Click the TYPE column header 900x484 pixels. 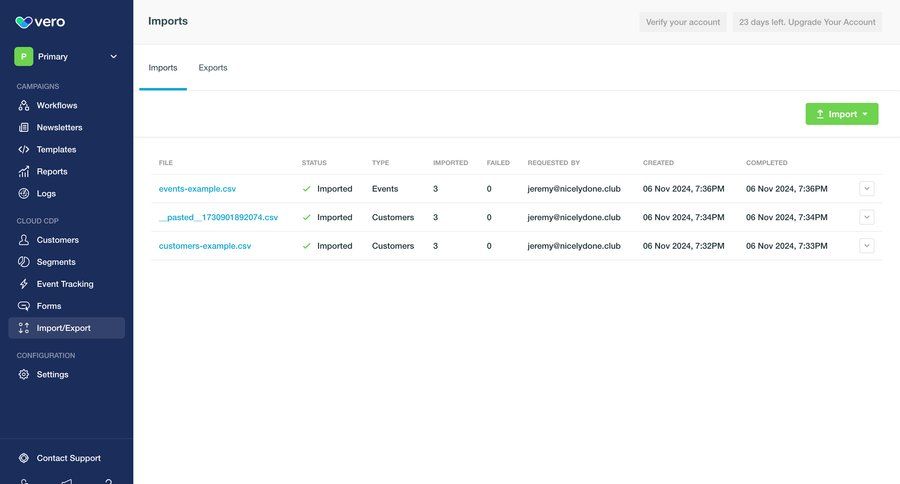point(381,163)
